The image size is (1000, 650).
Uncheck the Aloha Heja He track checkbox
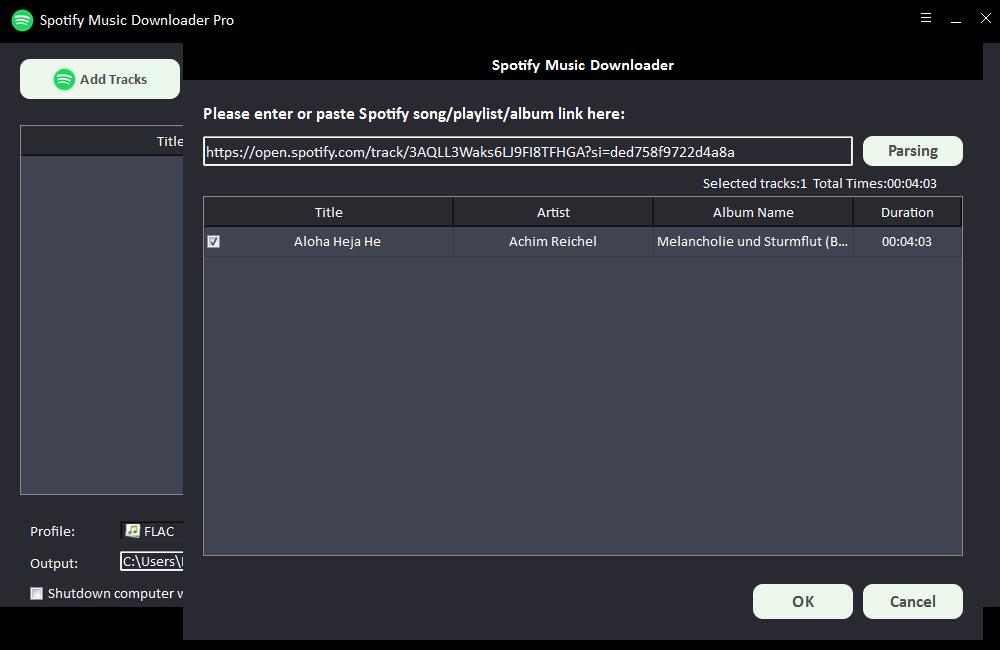[213, 241]
